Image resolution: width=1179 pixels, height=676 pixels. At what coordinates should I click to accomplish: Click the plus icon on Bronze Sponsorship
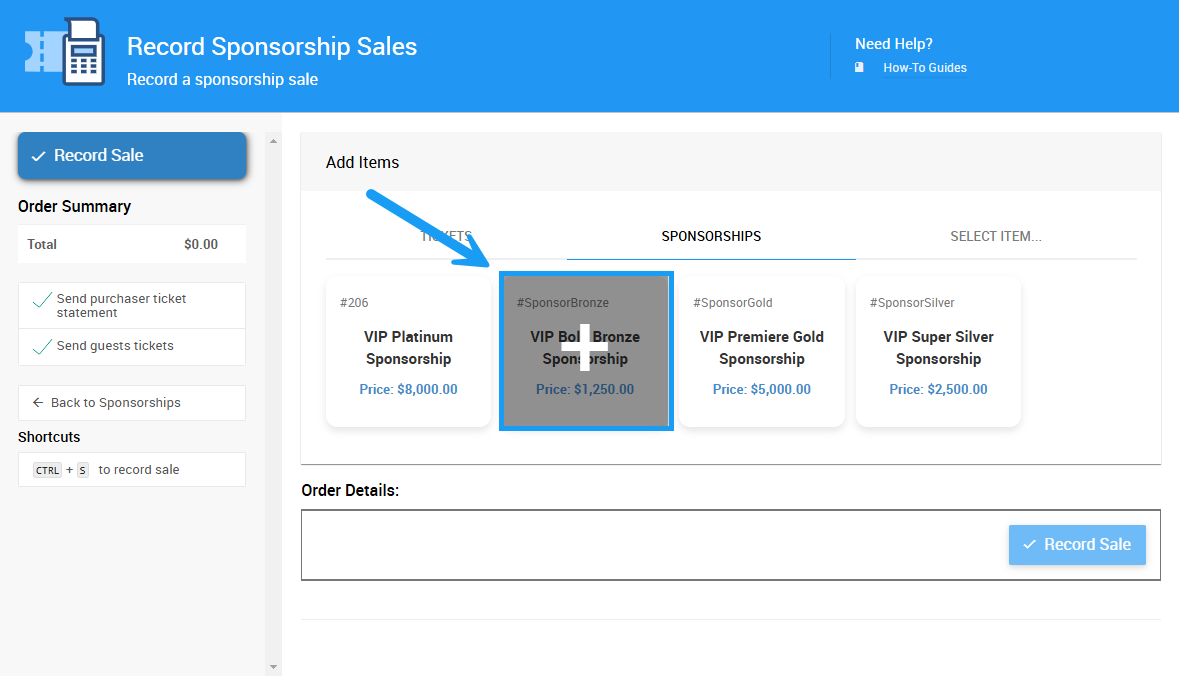click(x=585, y=348)
